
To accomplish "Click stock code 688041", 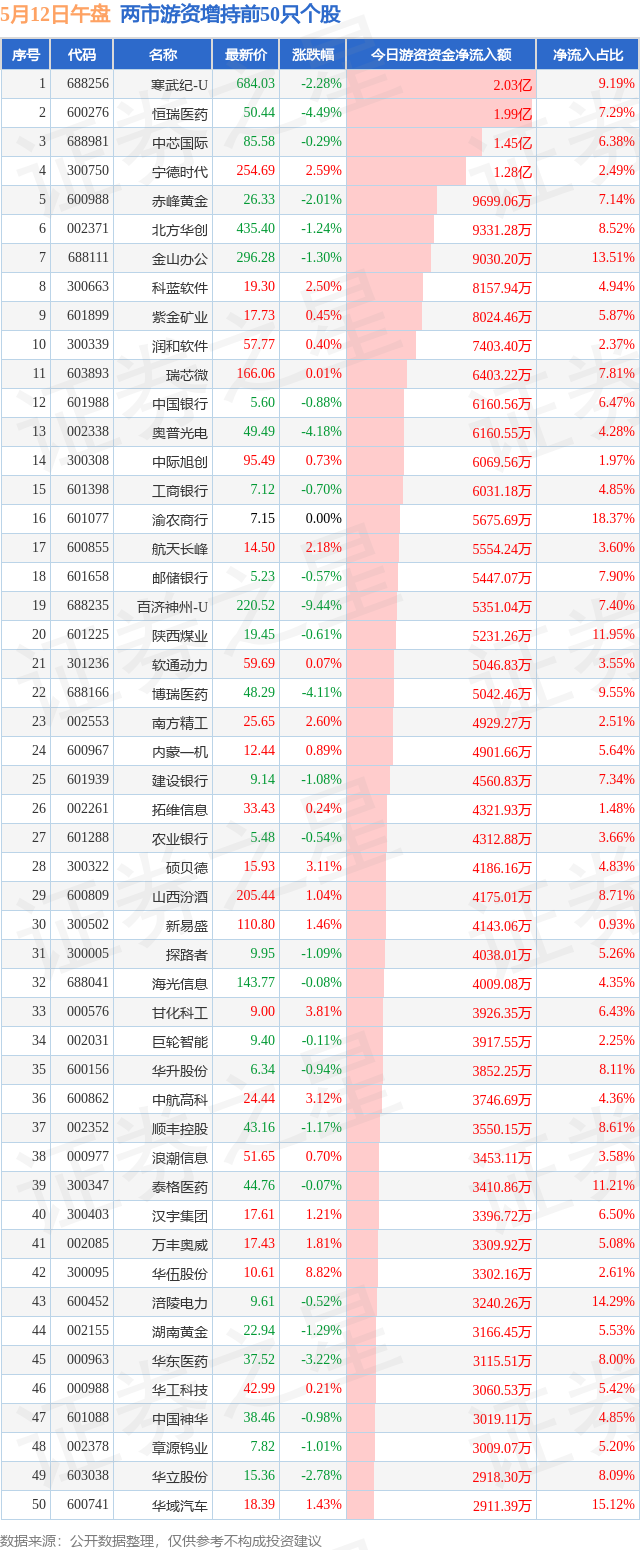I will pos(88,983).
